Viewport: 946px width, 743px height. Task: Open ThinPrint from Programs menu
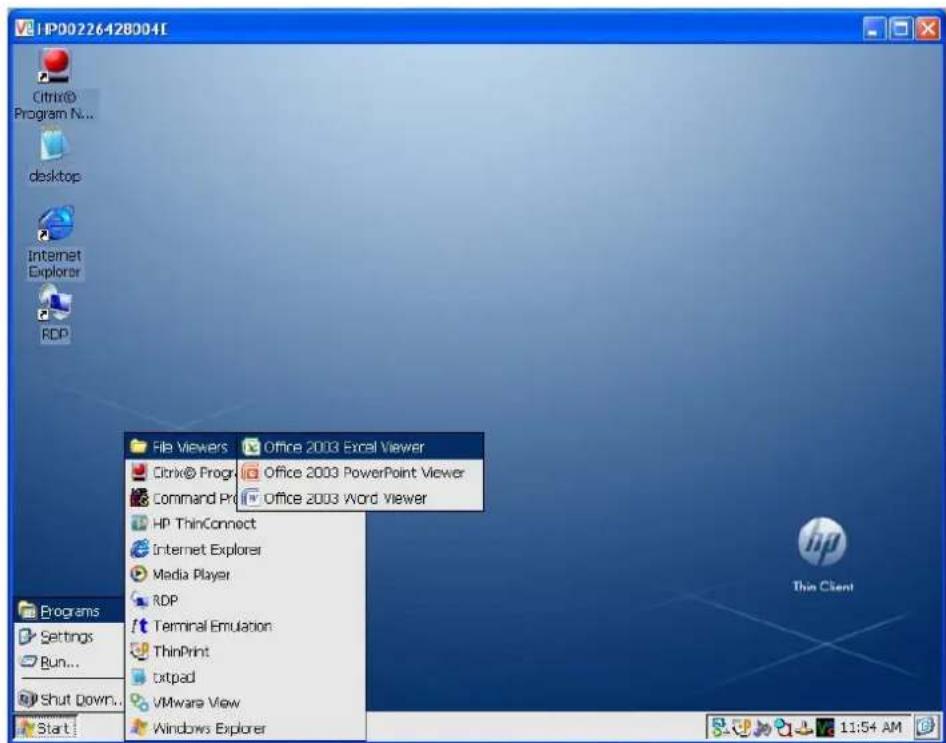244,651
